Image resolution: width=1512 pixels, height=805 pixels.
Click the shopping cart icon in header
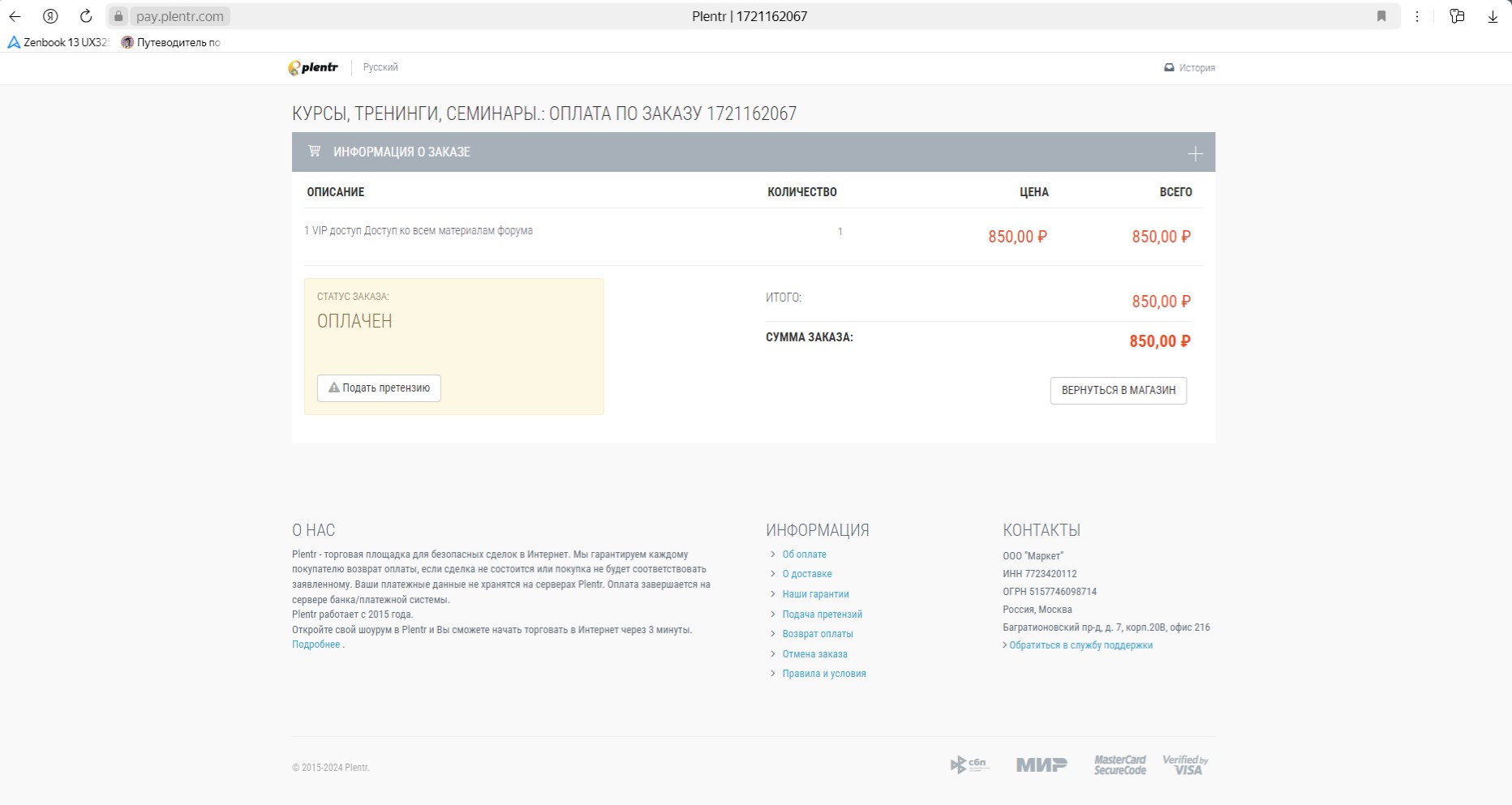(x=314, y=151)
